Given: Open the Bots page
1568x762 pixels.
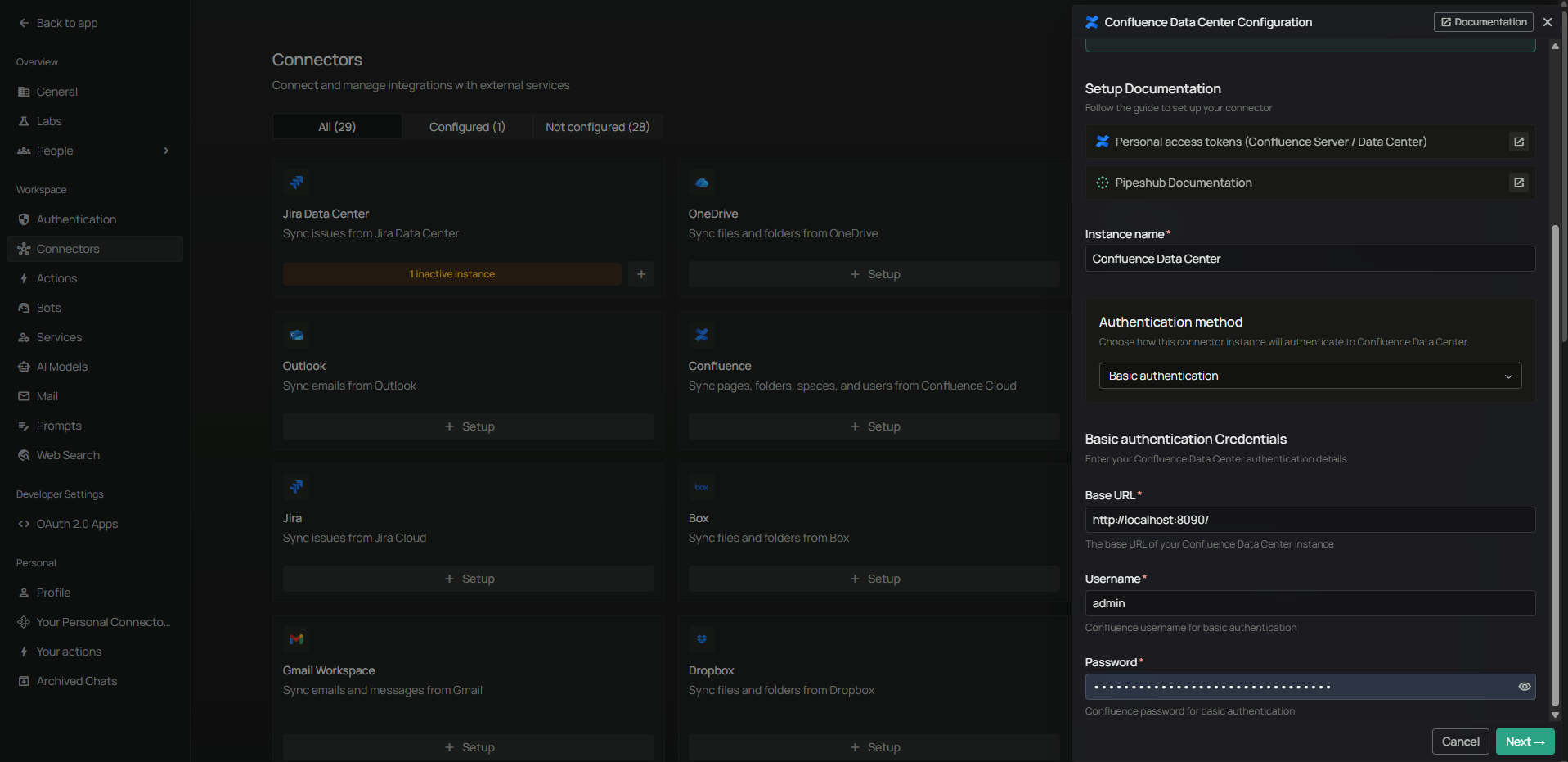Looking at the screenshot, I should point(95,308).
